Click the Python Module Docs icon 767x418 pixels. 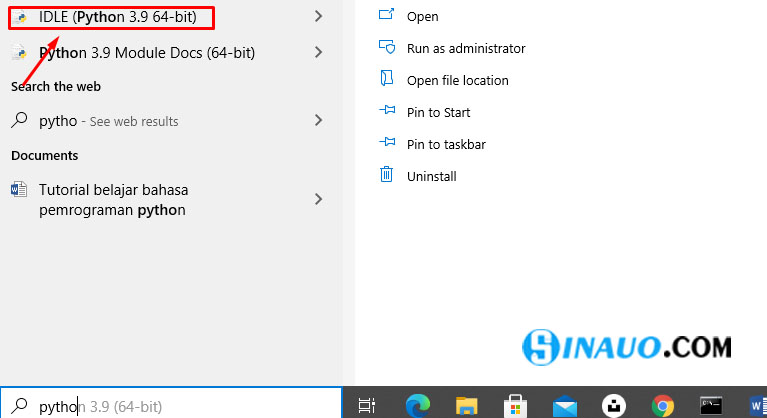[20, 52]
